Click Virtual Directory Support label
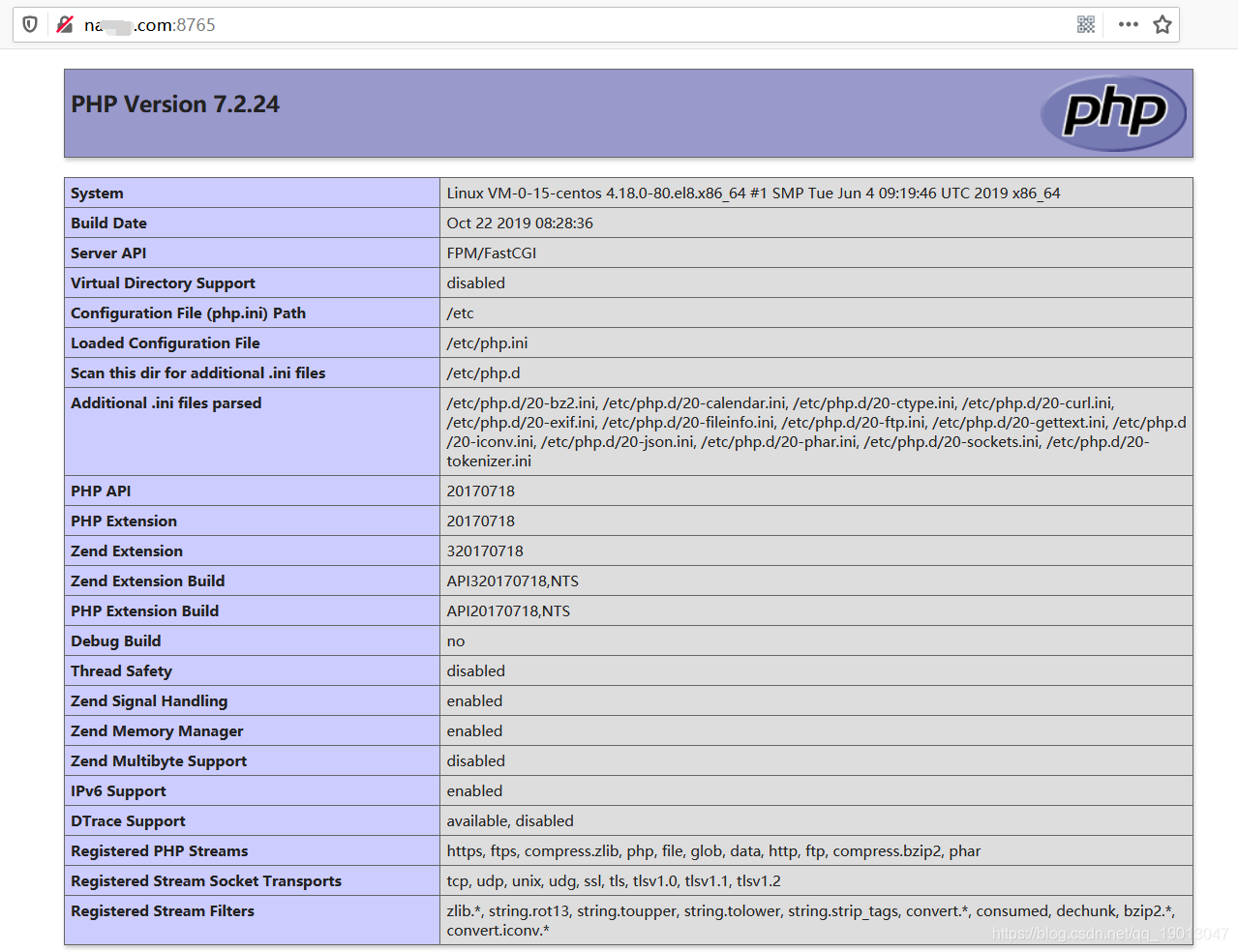This screenshot has width=1238, height=952. (x=163, y=283)
